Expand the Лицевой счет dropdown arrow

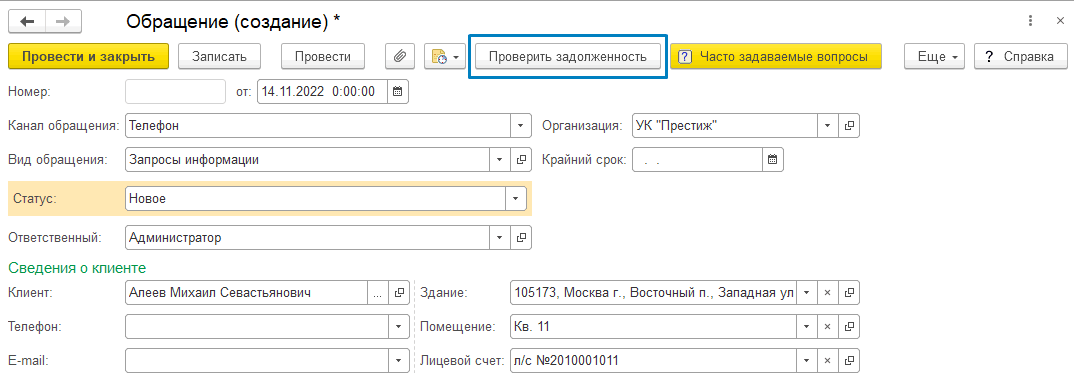coord(806,360)
